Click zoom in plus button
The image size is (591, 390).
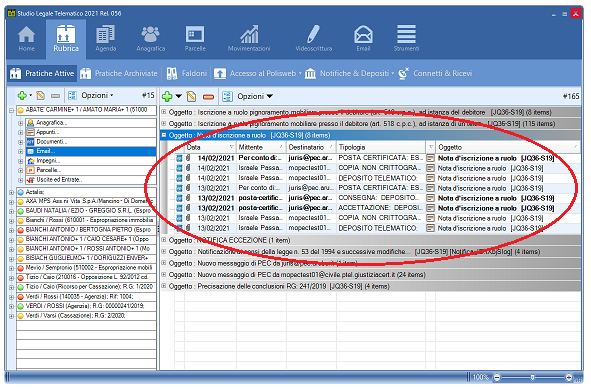[x=569, y=377]
